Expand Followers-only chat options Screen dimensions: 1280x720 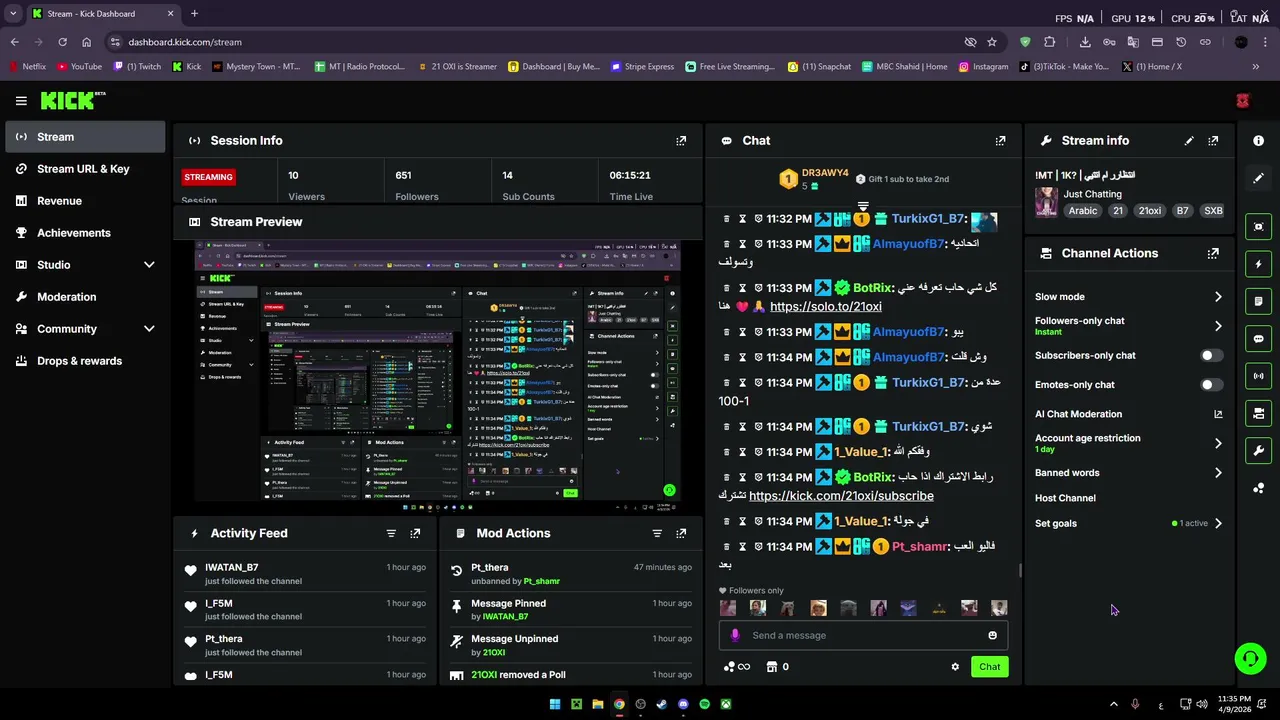(1218, 326)
